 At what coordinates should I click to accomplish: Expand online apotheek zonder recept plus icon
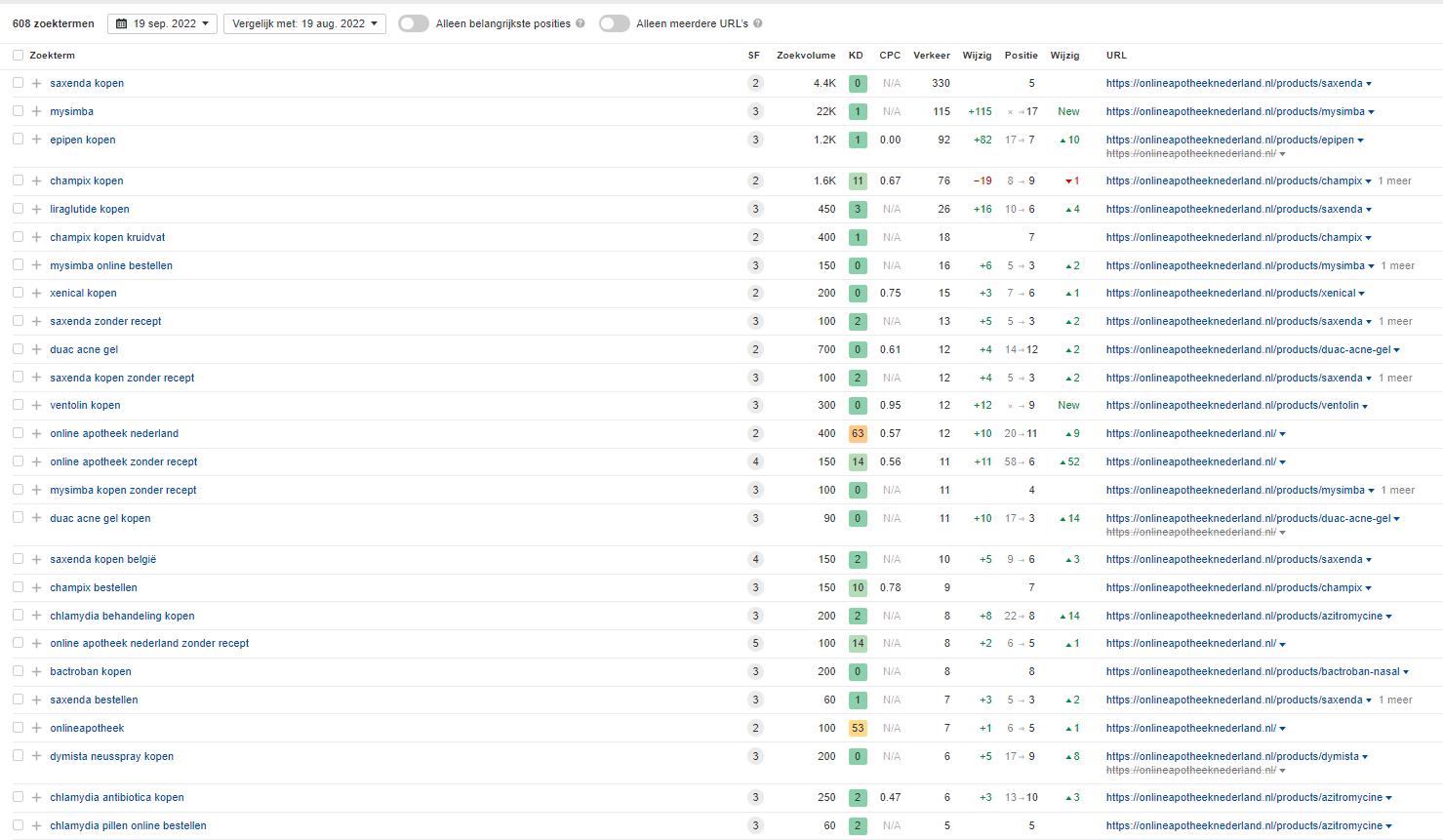coord(37,462)
